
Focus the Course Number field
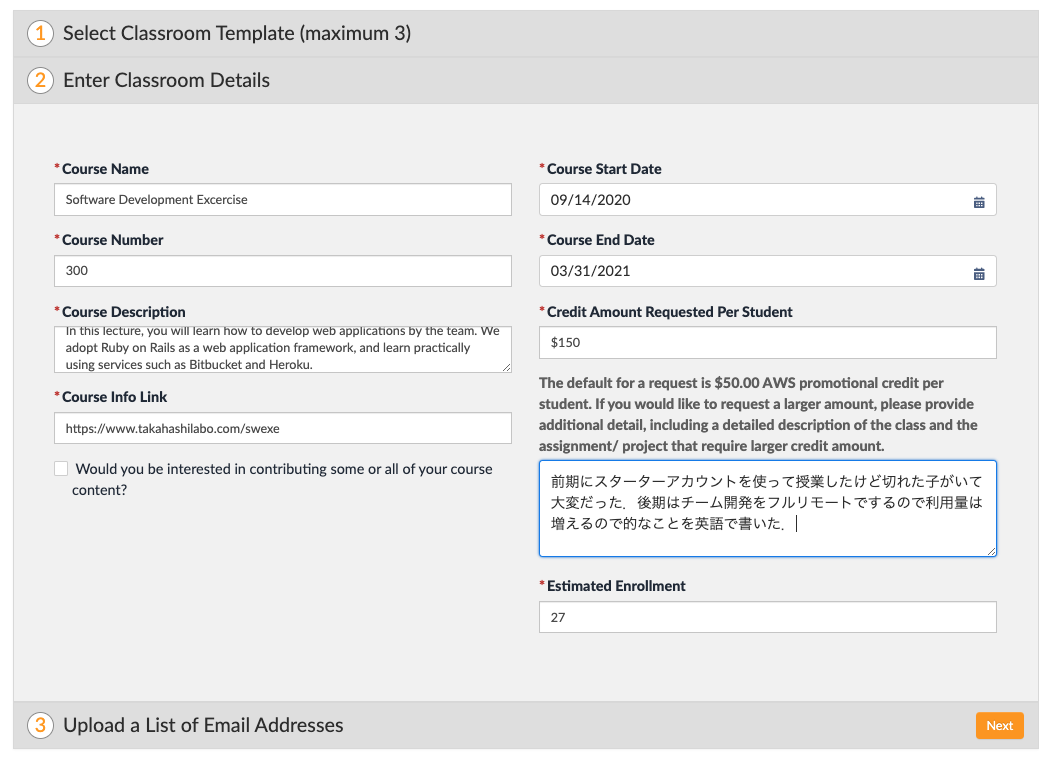pos(283,271)
